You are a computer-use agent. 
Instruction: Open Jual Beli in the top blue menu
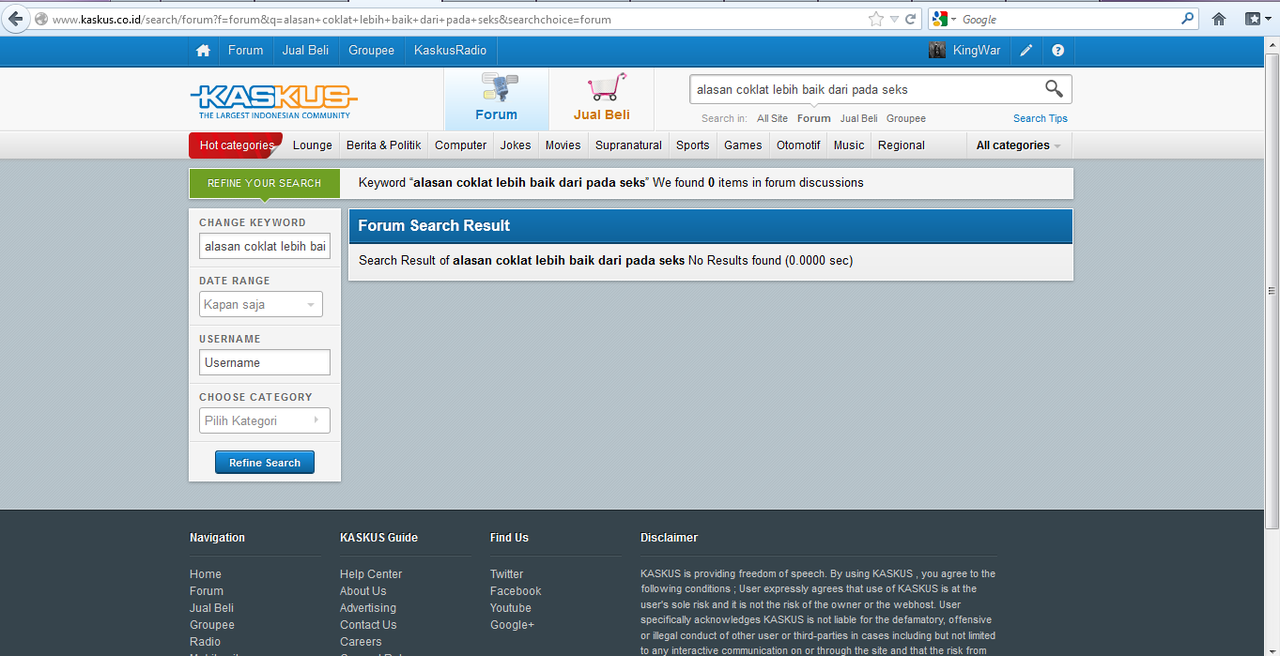[306, 50]
